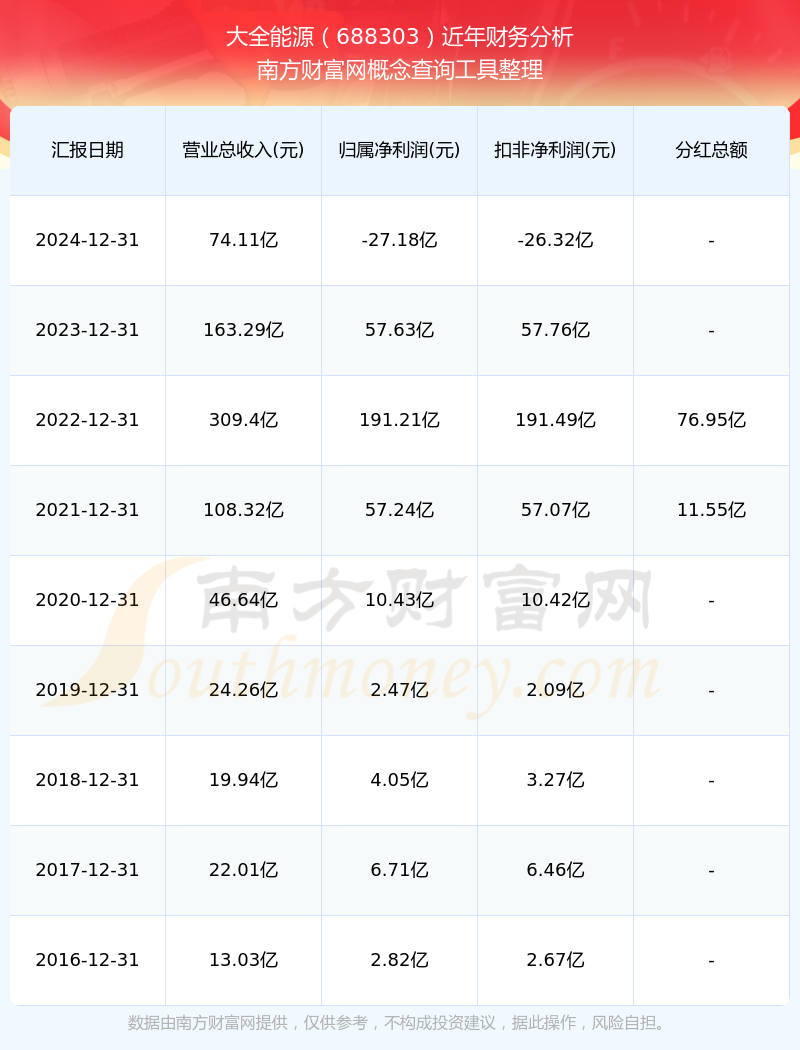Viewport: 800px width, 1050px height.
Task: Click revenue value 46.64亿
Action: (244, 600)
